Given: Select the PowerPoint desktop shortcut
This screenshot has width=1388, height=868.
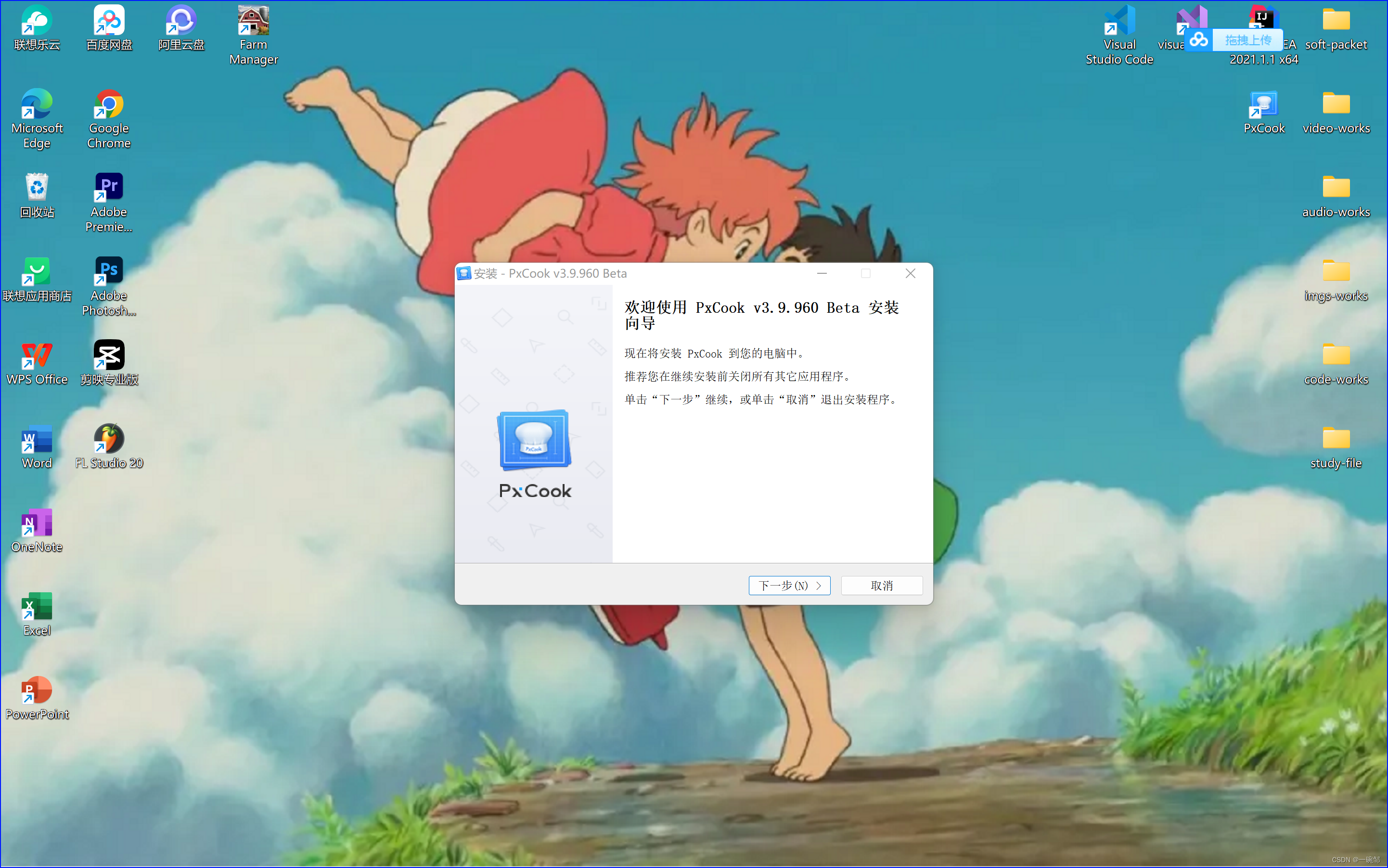Looking at the screenshot, I should (37, 699).
